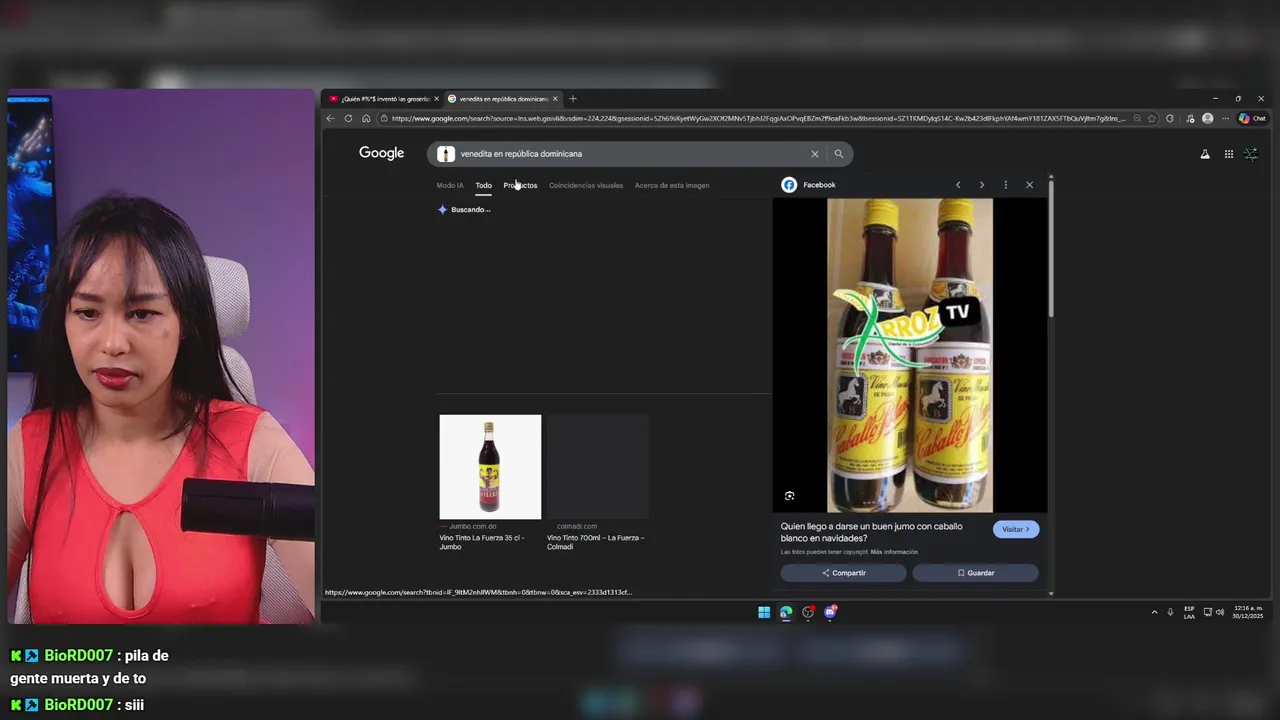The width and height of the screenshot is (1280, 720).
Task: Switch to Modo IA search mode
Action: coord(450,185)
